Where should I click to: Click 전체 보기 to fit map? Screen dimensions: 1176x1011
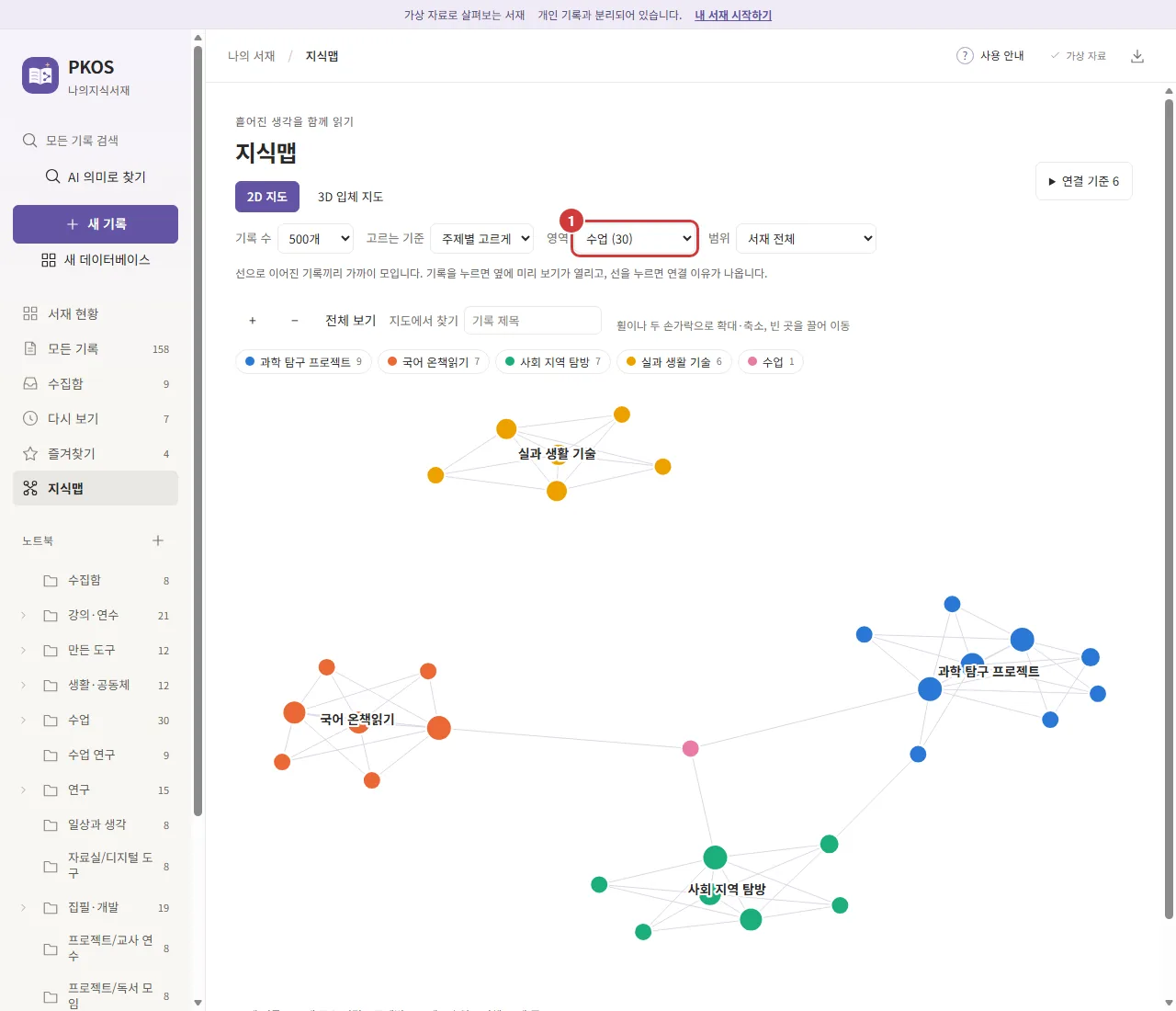coord(350,321)
